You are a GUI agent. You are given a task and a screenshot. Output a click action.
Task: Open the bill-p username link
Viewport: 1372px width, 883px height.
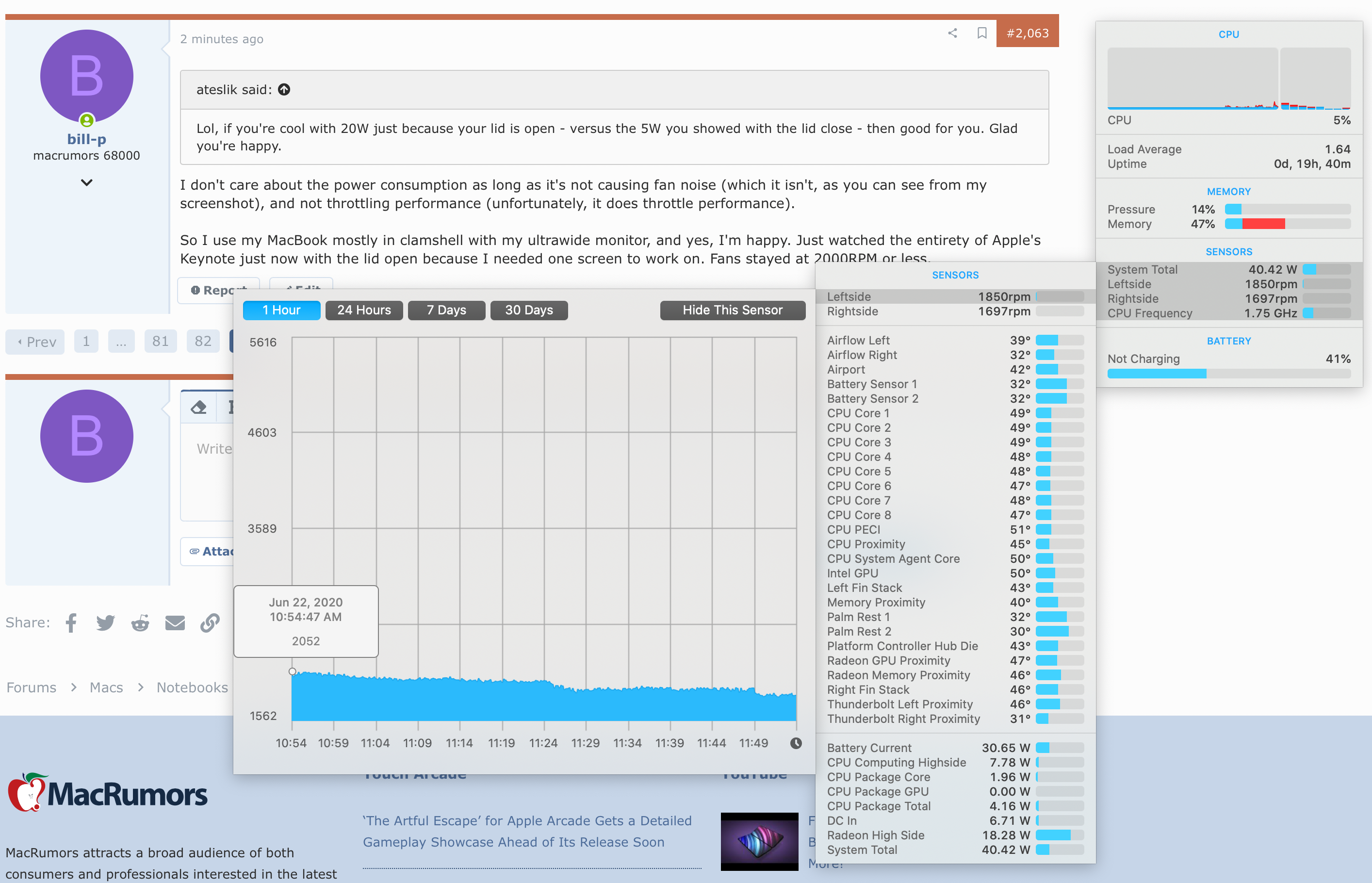click(x=86, y=139)
